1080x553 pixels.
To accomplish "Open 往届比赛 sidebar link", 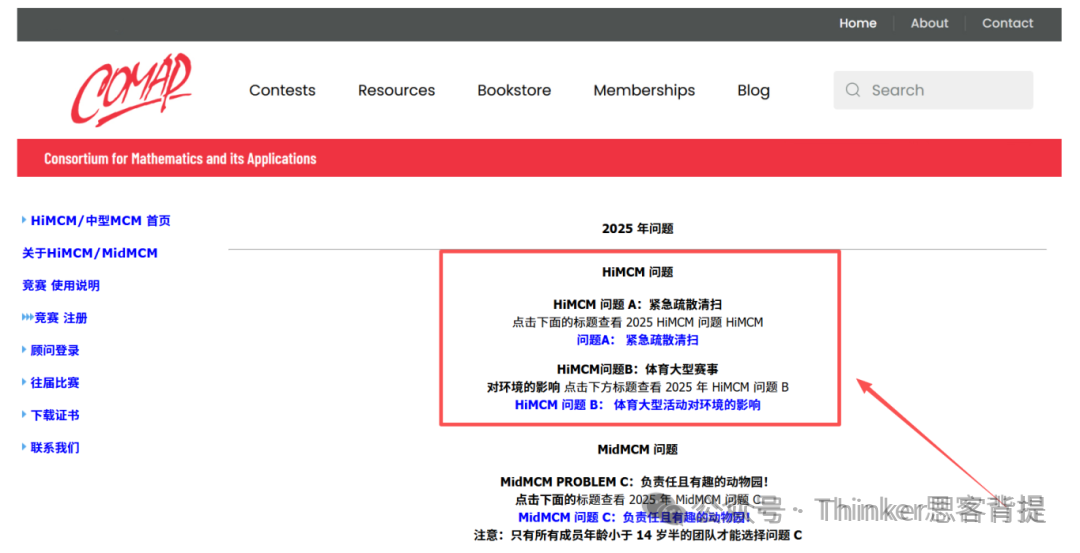I will (x=55, y=383).
